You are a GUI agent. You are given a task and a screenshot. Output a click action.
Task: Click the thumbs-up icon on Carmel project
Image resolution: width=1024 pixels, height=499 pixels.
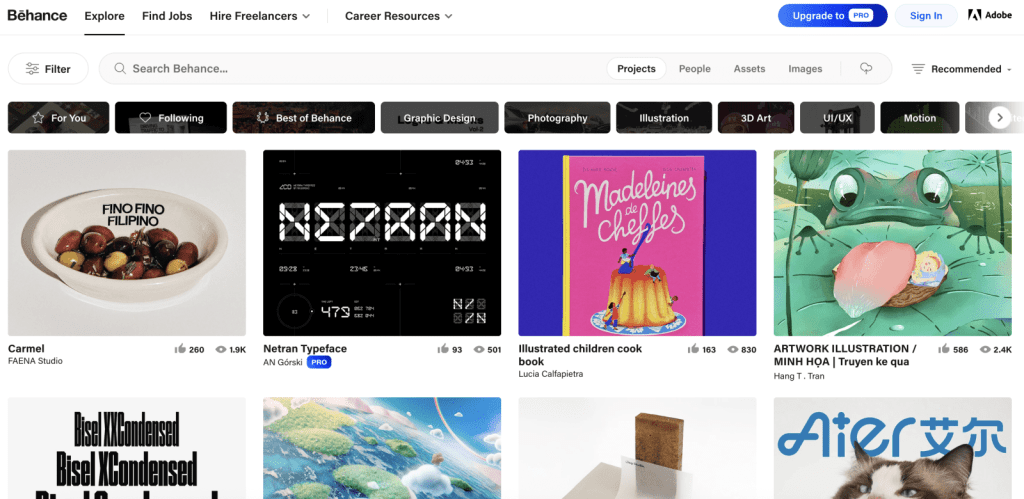point(180,349)
